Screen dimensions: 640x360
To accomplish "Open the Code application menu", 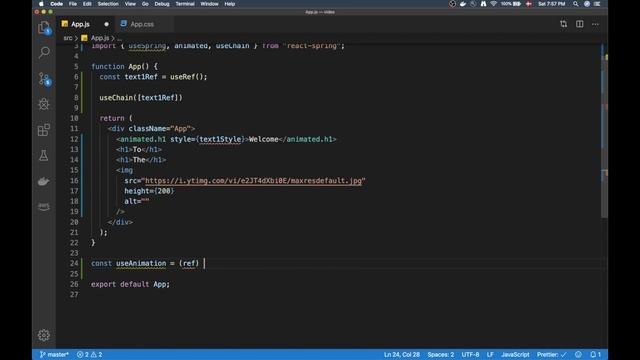I will [56, 4].
